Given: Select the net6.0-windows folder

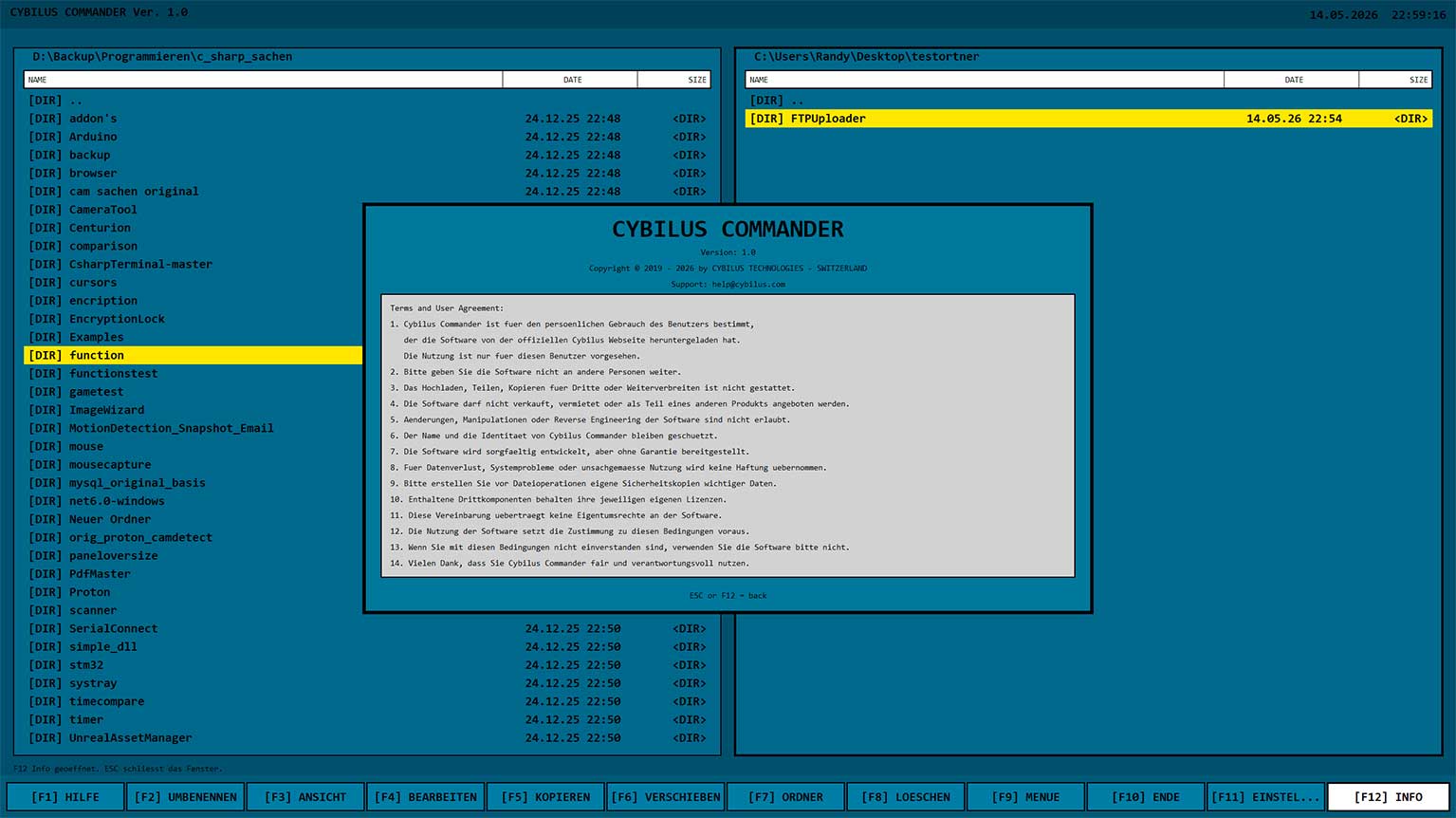Looking at the screenshot, I should tap(194, 501).
